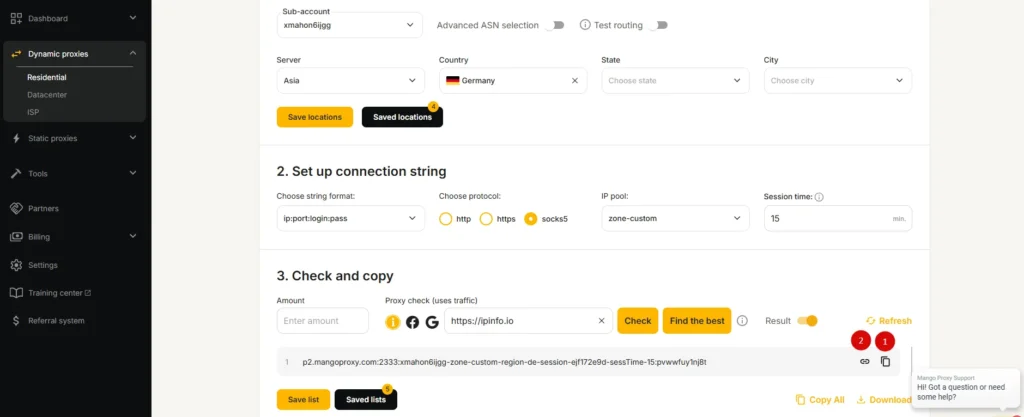Click the Dashboard grid icon
1024x417 pixels.
click(18, 18)
